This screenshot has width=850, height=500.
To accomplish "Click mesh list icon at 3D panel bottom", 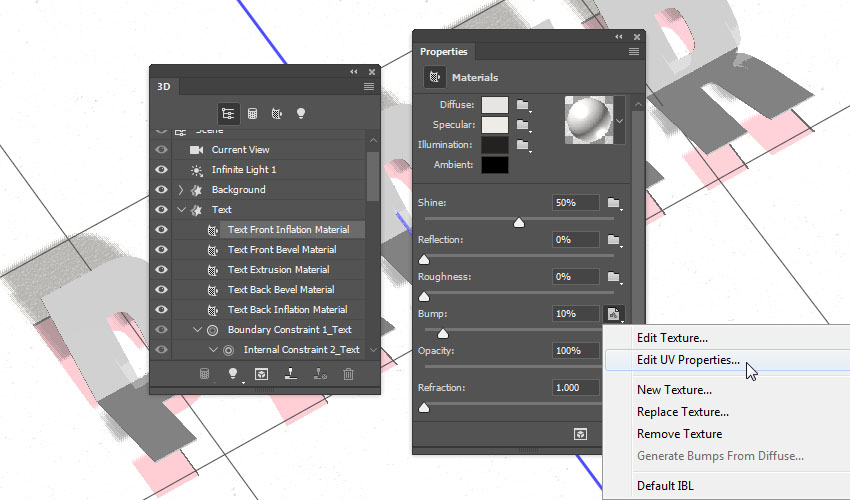I will pos(204,374).
